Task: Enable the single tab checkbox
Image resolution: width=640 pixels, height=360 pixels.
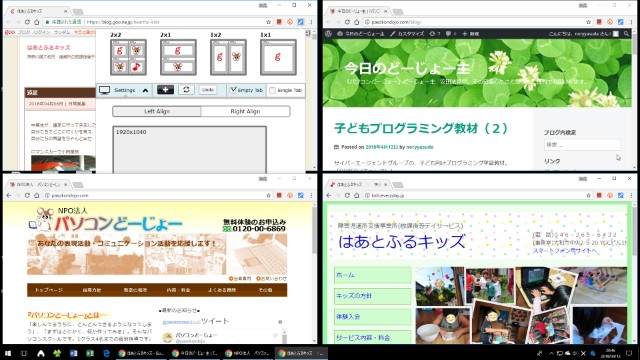Action: point(272,90)
